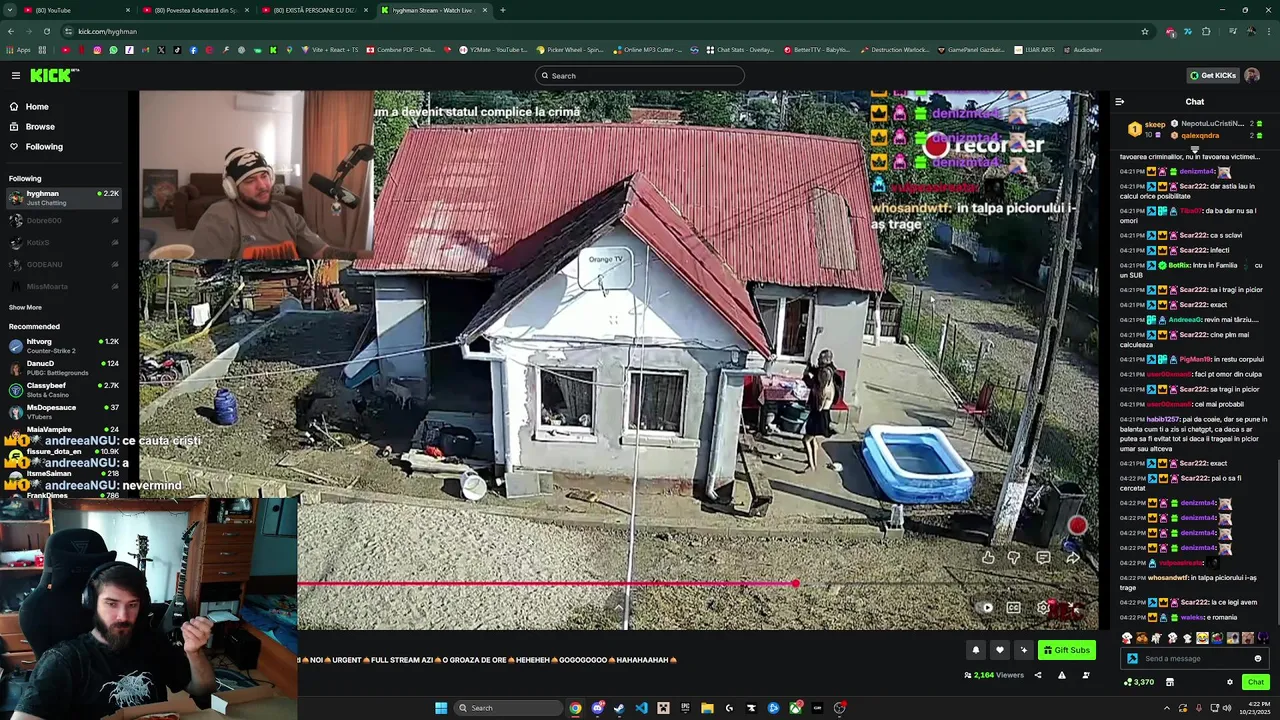Click the Kick search field
Screen dimensions: 1280x720
[x=640, y=75]
